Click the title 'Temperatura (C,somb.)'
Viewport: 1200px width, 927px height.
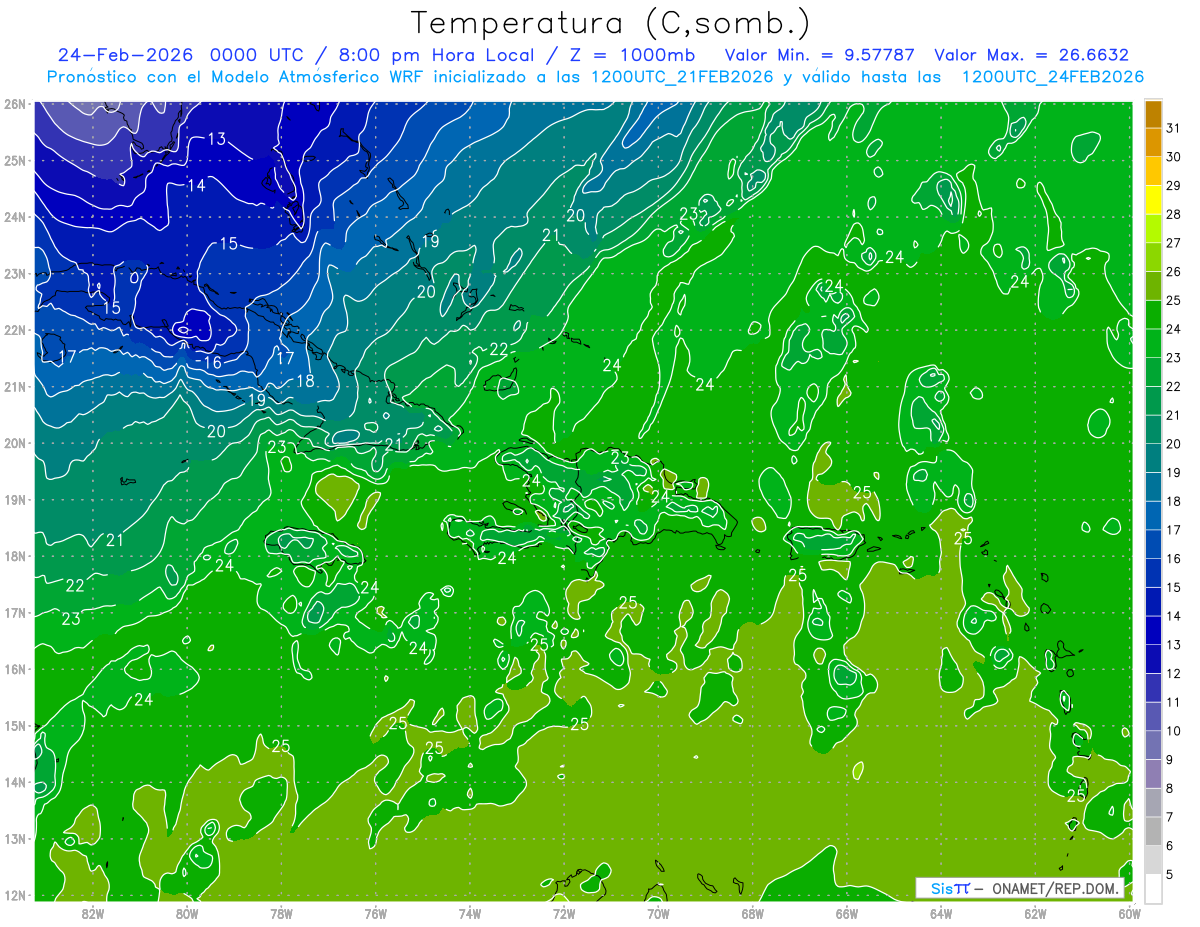(611, 23)
